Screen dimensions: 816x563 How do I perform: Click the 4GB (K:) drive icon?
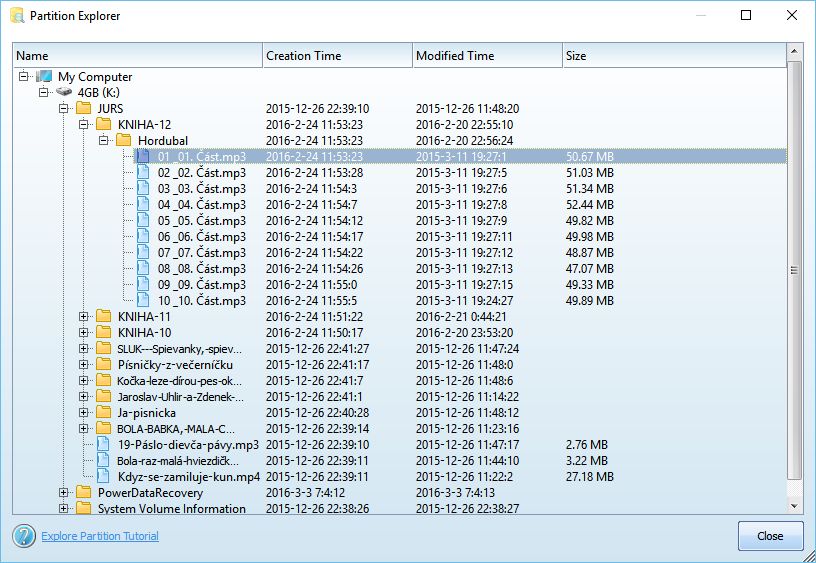click(64, 92)
